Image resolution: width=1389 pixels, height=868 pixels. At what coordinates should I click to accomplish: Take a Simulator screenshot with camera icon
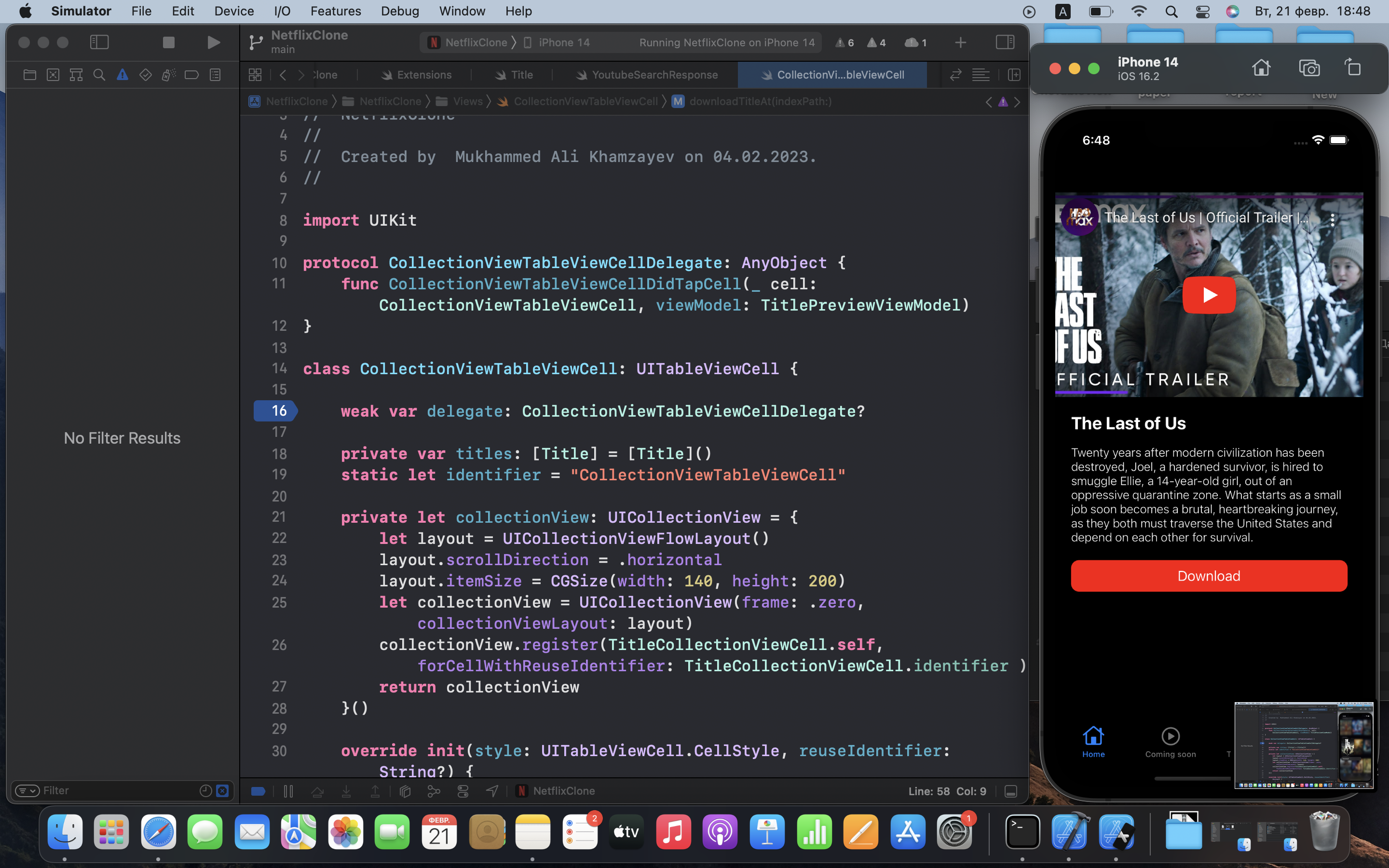point(1309,68)
